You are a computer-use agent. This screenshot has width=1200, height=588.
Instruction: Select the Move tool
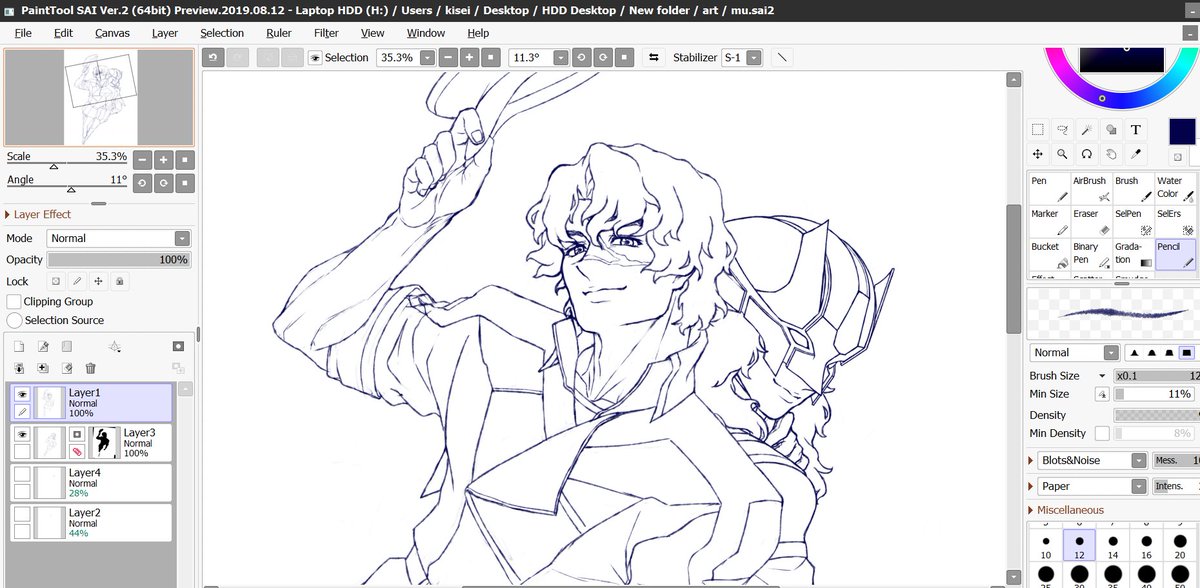point(1038,154)
